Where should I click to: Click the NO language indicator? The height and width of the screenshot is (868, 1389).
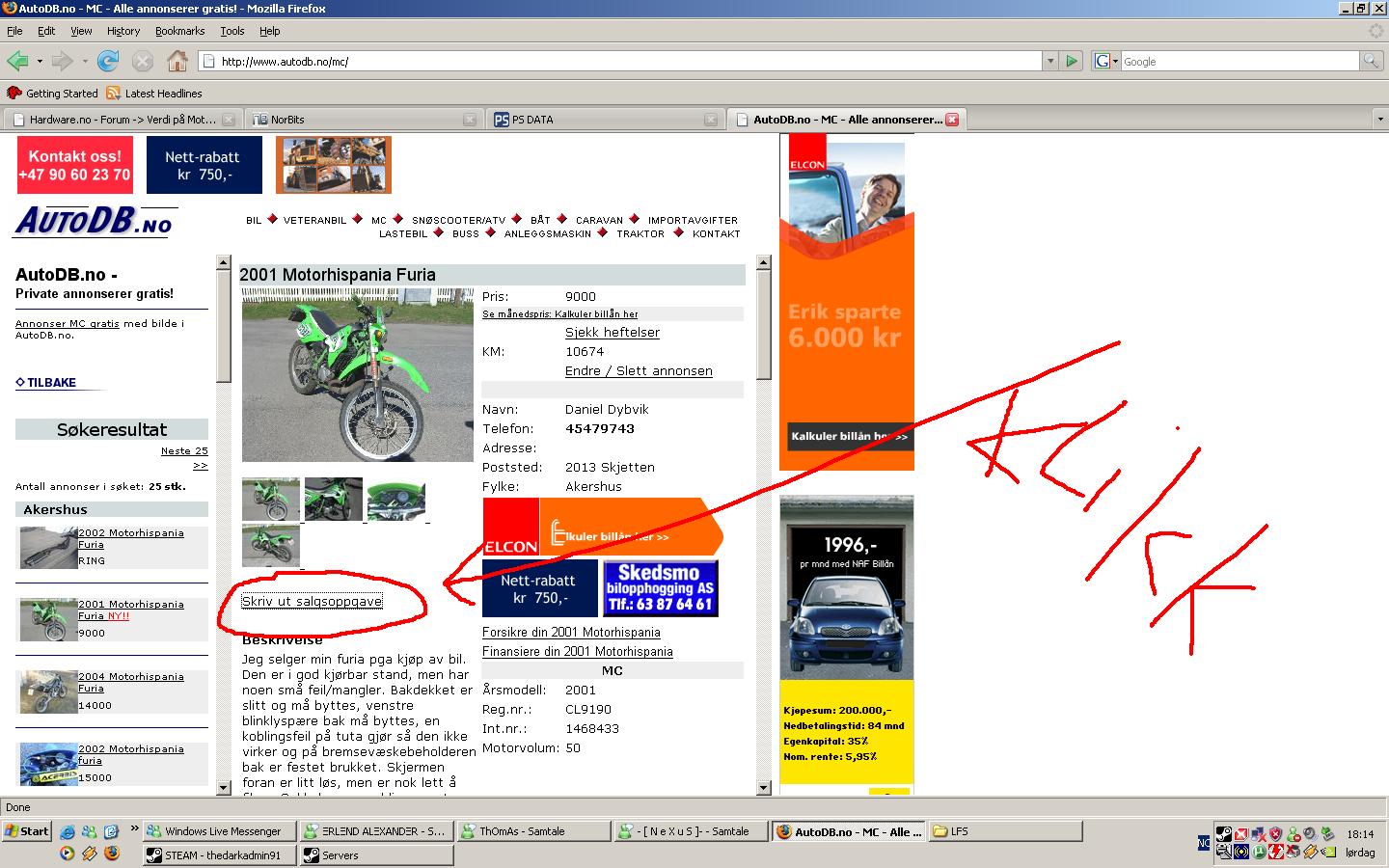[x=1204, y=843]
